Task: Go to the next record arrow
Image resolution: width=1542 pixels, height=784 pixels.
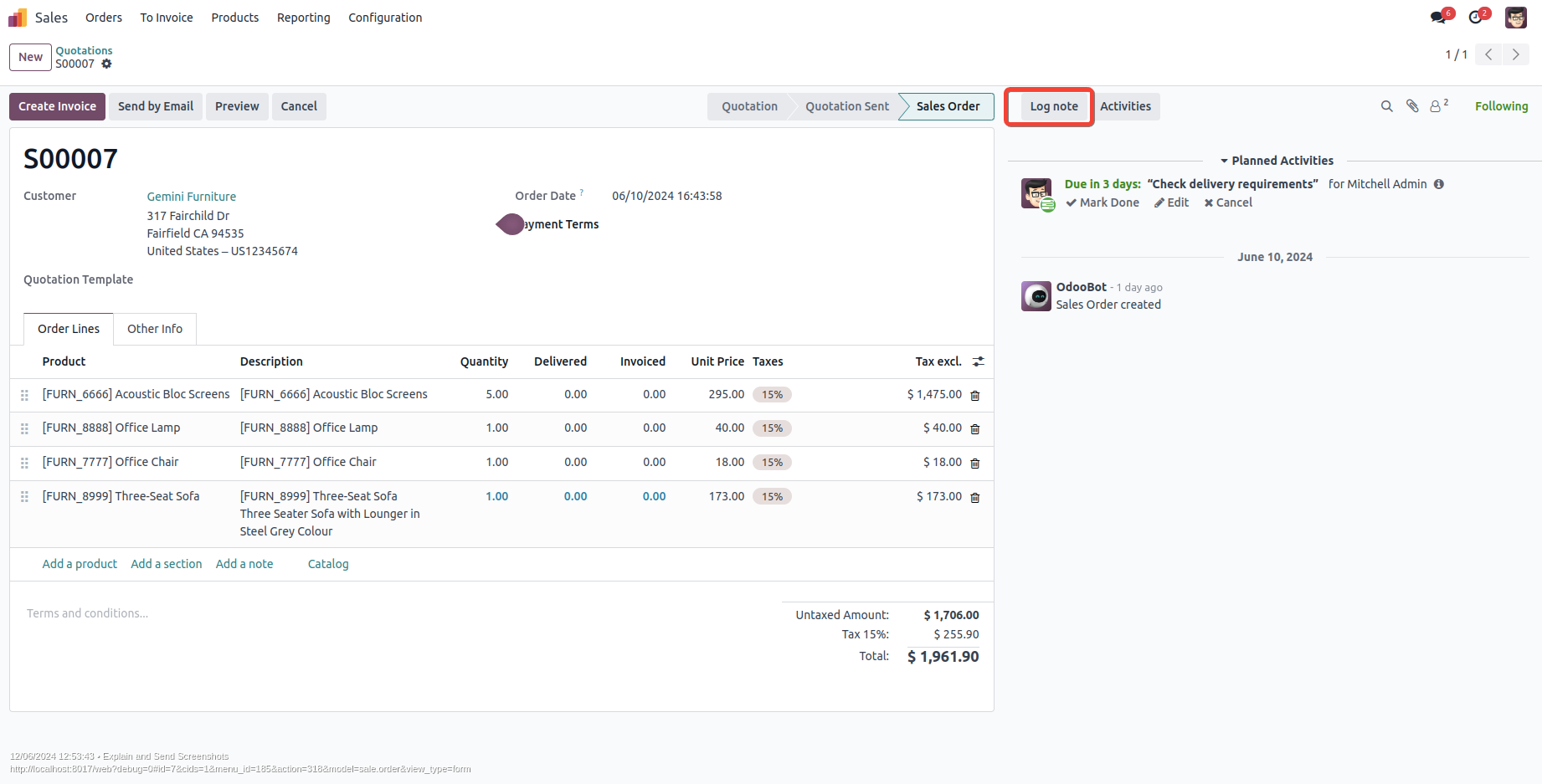Action: (x=1515, y=54)
